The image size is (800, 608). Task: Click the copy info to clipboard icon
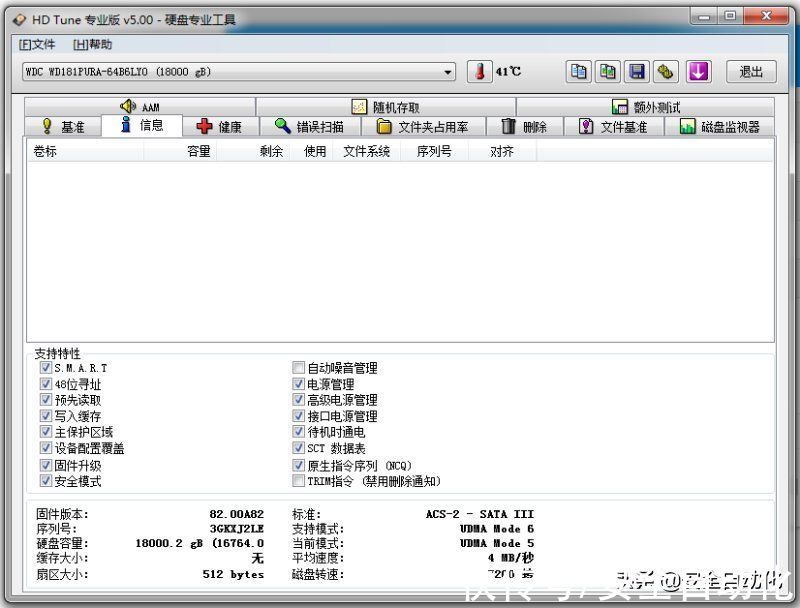(x=579, y=71)
